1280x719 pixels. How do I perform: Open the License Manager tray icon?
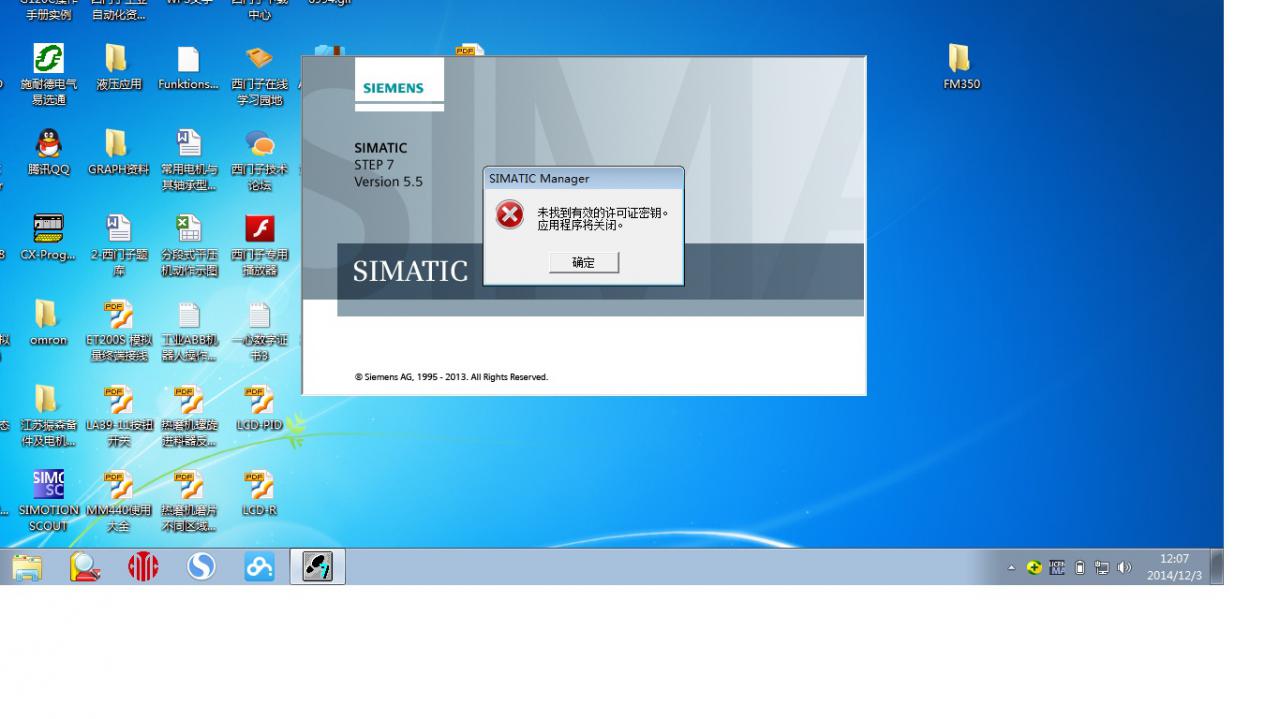coord(1057,568)
